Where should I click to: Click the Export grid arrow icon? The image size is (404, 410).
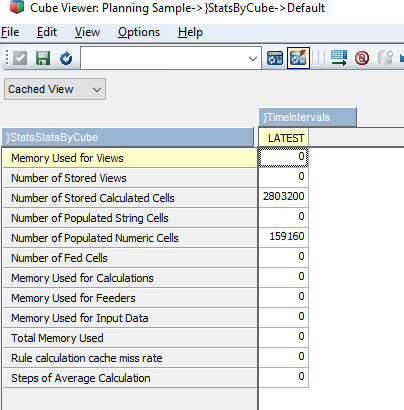(339, 58)
